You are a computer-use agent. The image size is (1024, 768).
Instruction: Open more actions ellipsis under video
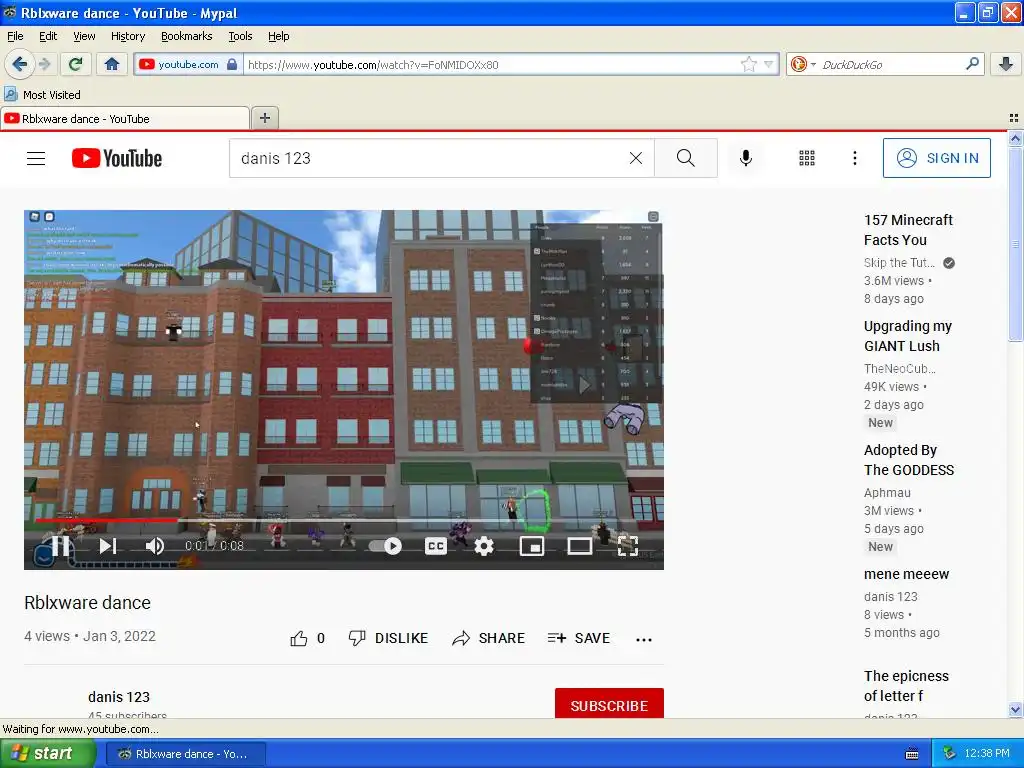tap(644, 639)
